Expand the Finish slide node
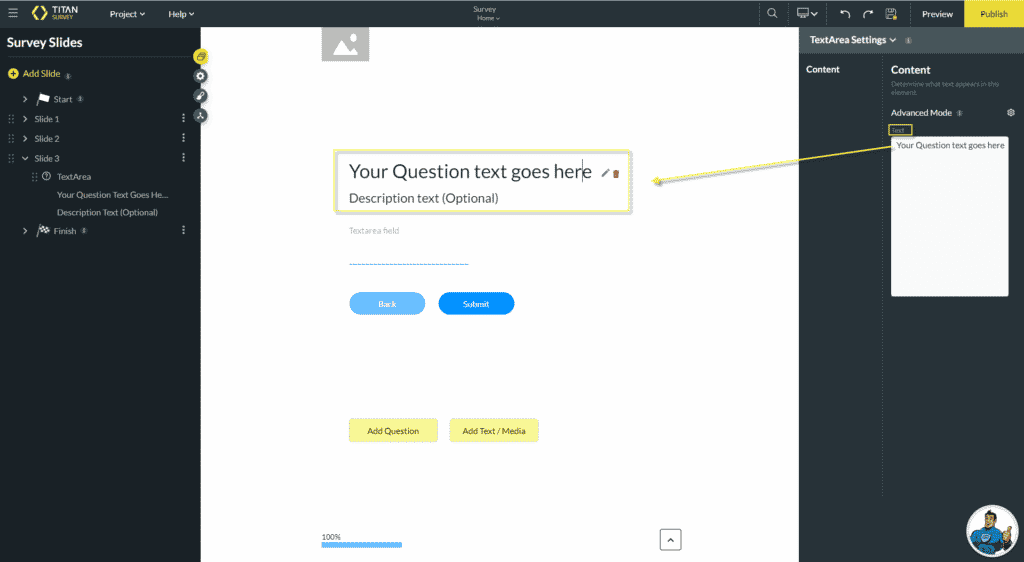Viewport: 1024px width, 562px height. click(25, 230)
